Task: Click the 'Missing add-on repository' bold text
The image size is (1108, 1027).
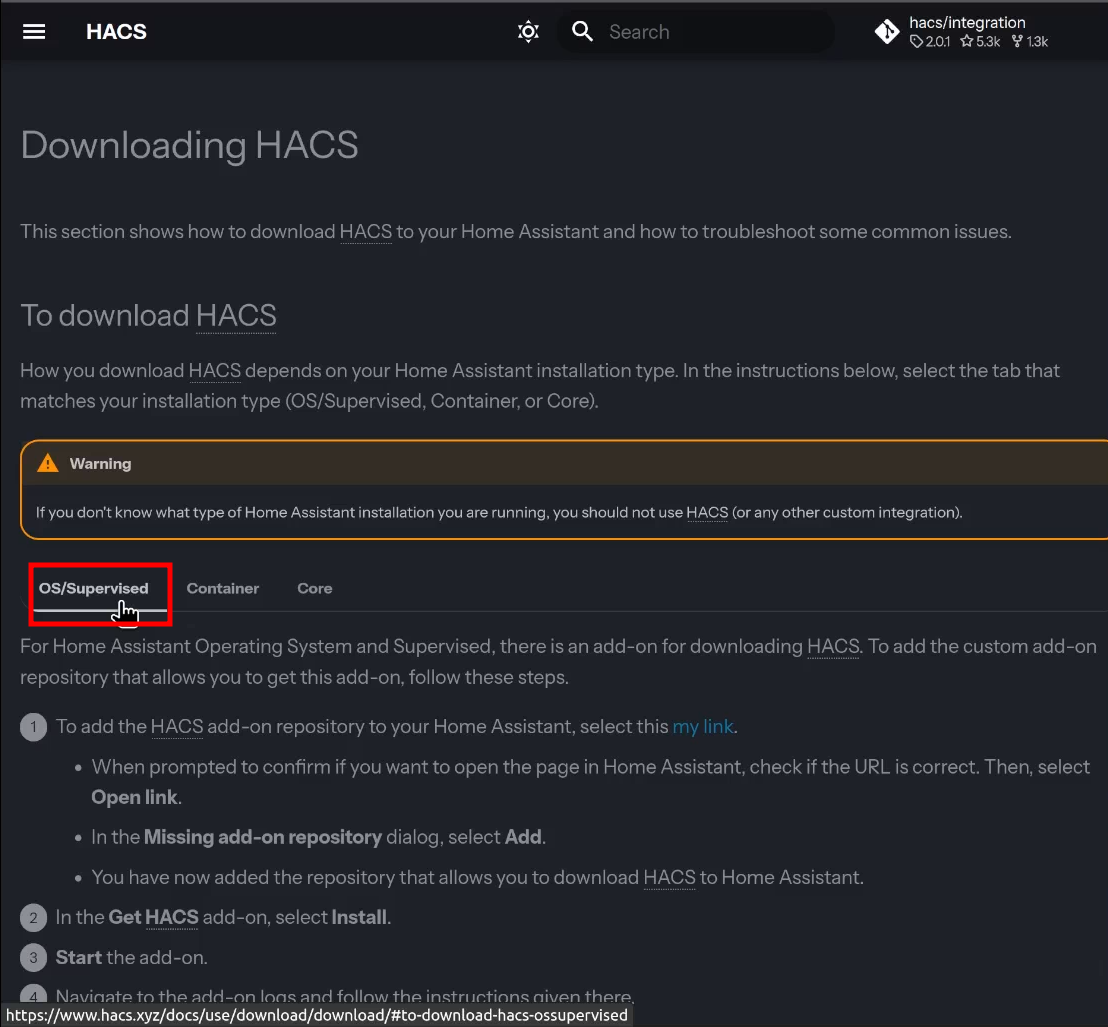Action: pyautogui.click(x=263, y=838)
